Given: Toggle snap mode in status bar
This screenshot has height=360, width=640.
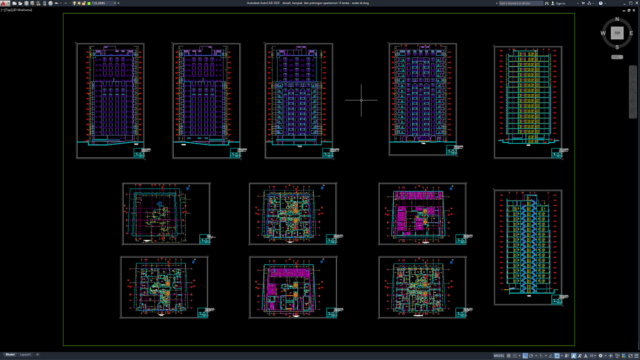Looking at the screenshot, I should coord(515,356).
